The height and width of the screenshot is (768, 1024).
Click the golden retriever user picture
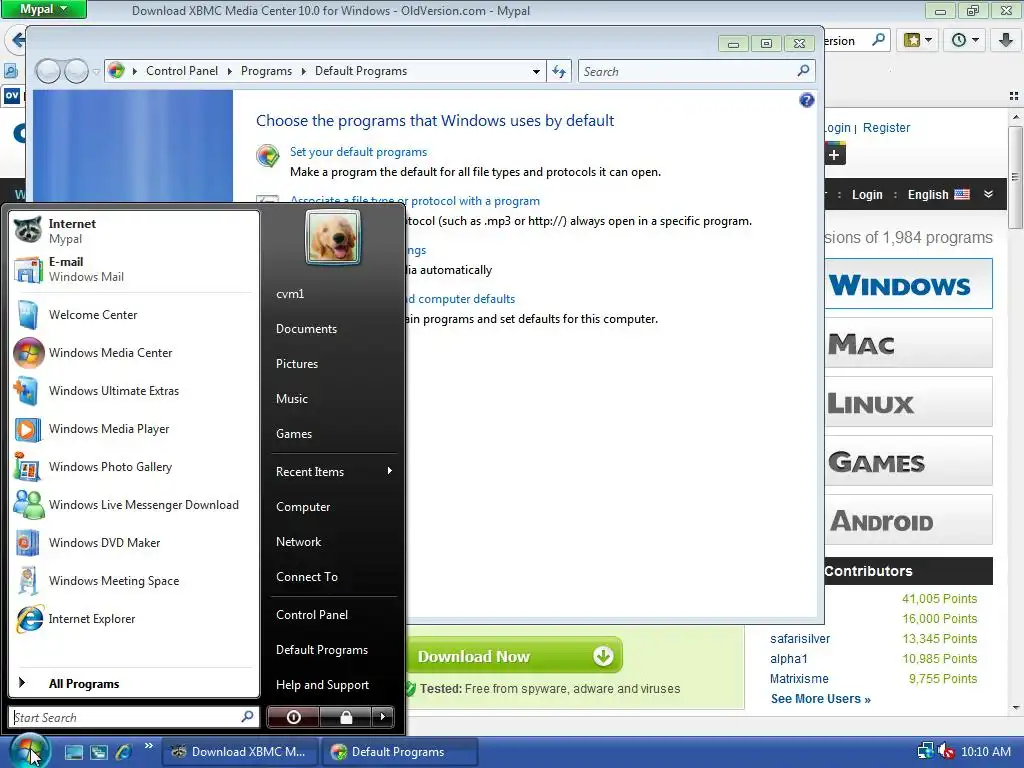tap(332, 237)
